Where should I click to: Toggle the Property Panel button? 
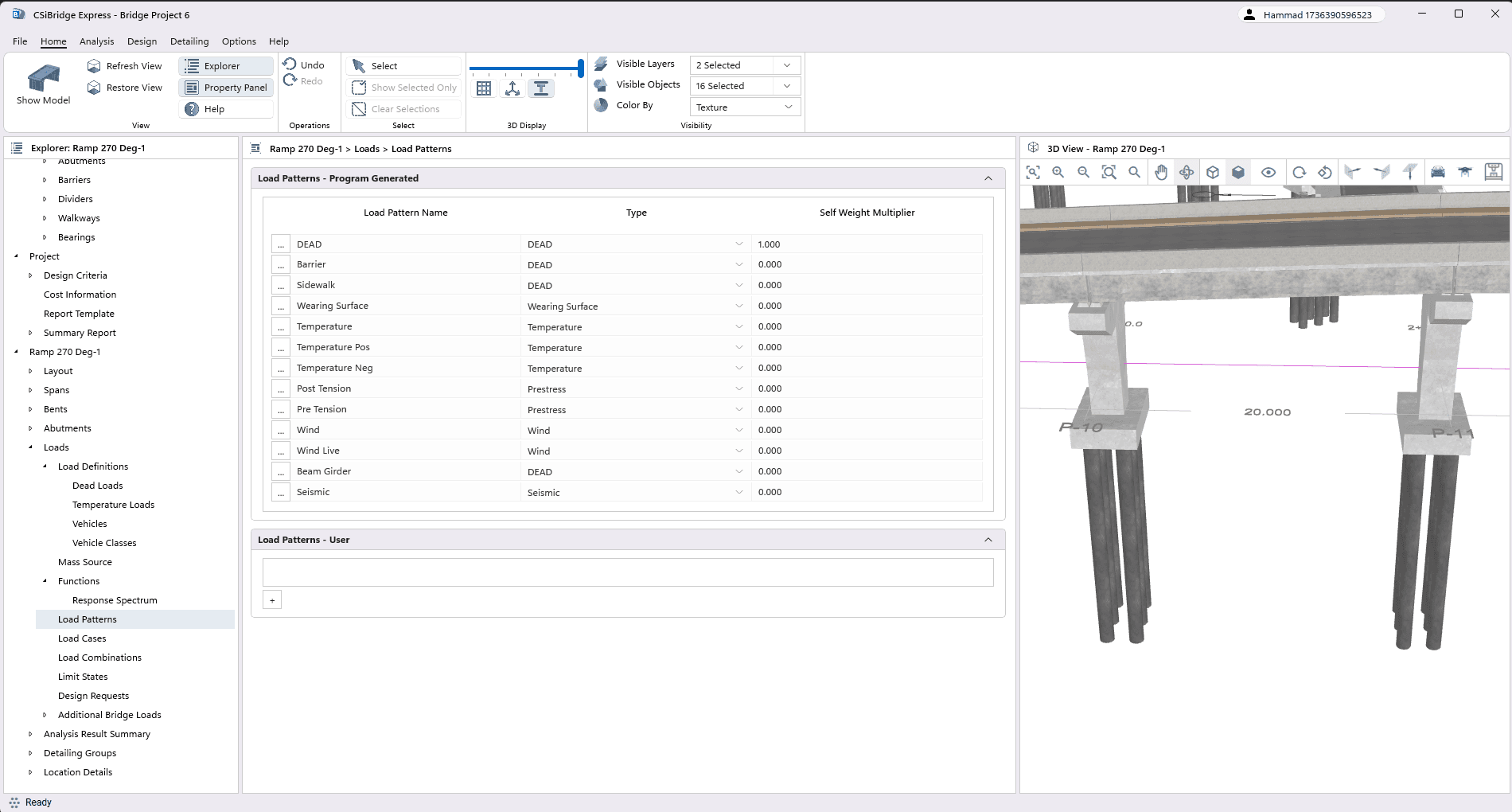226,88
